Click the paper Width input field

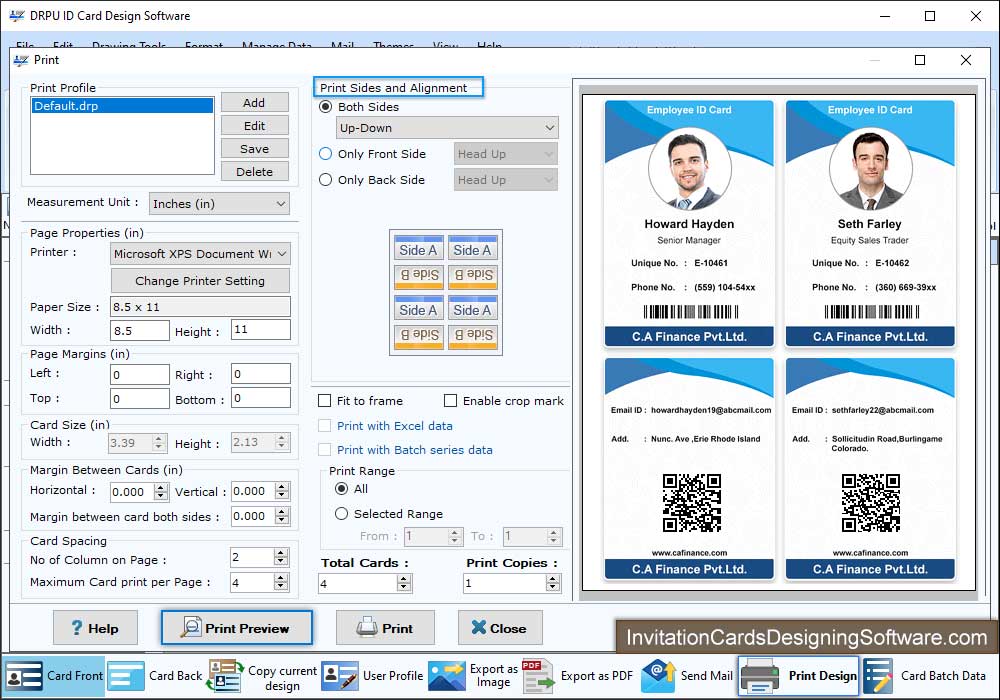pos(140,330)
